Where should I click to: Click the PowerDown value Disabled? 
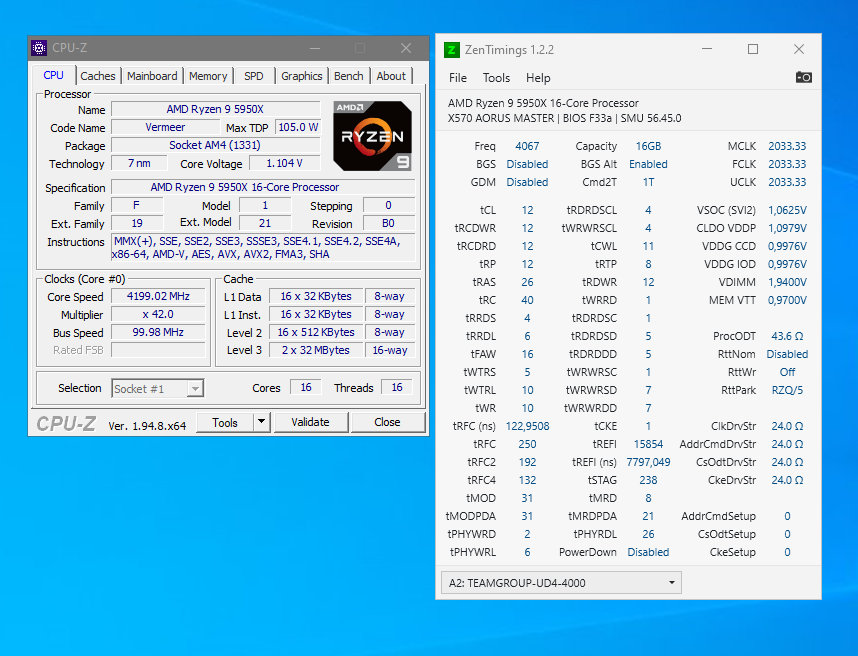(x=648, y=552)
